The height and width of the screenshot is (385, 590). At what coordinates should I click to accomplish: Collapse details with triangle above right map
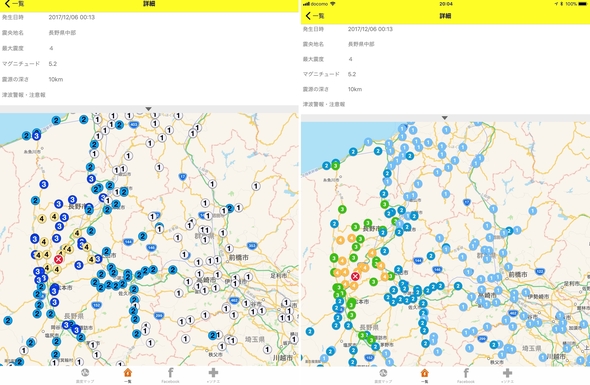pos(445,118)
